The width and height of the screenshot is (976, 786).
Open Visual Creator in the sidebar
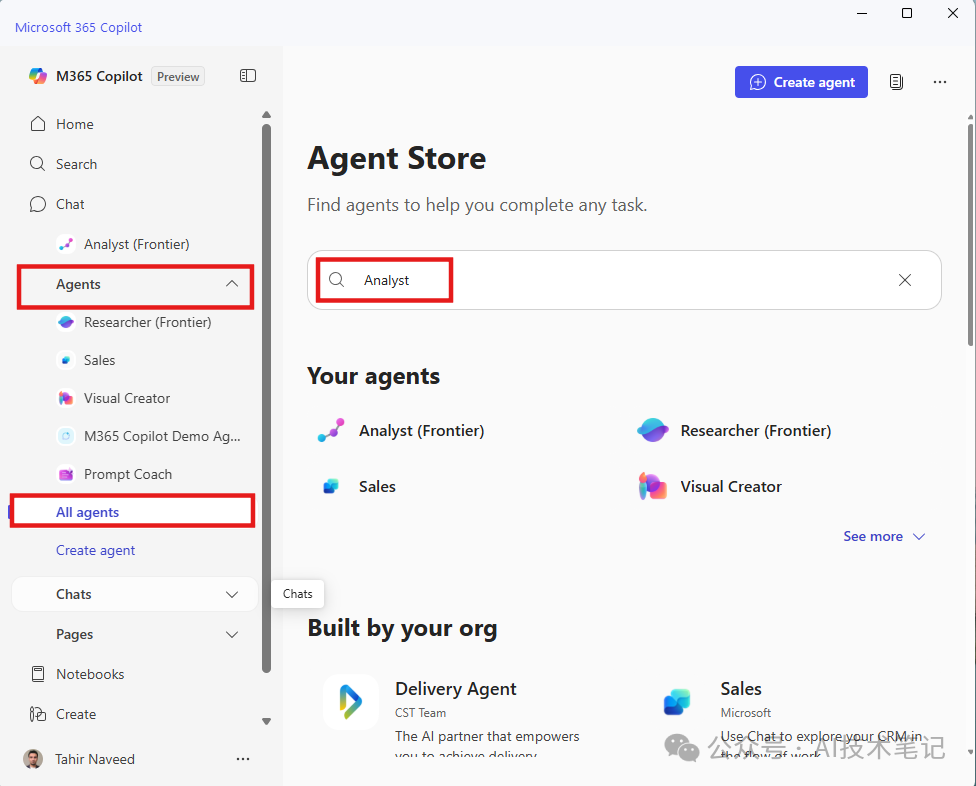click(127, 398)
